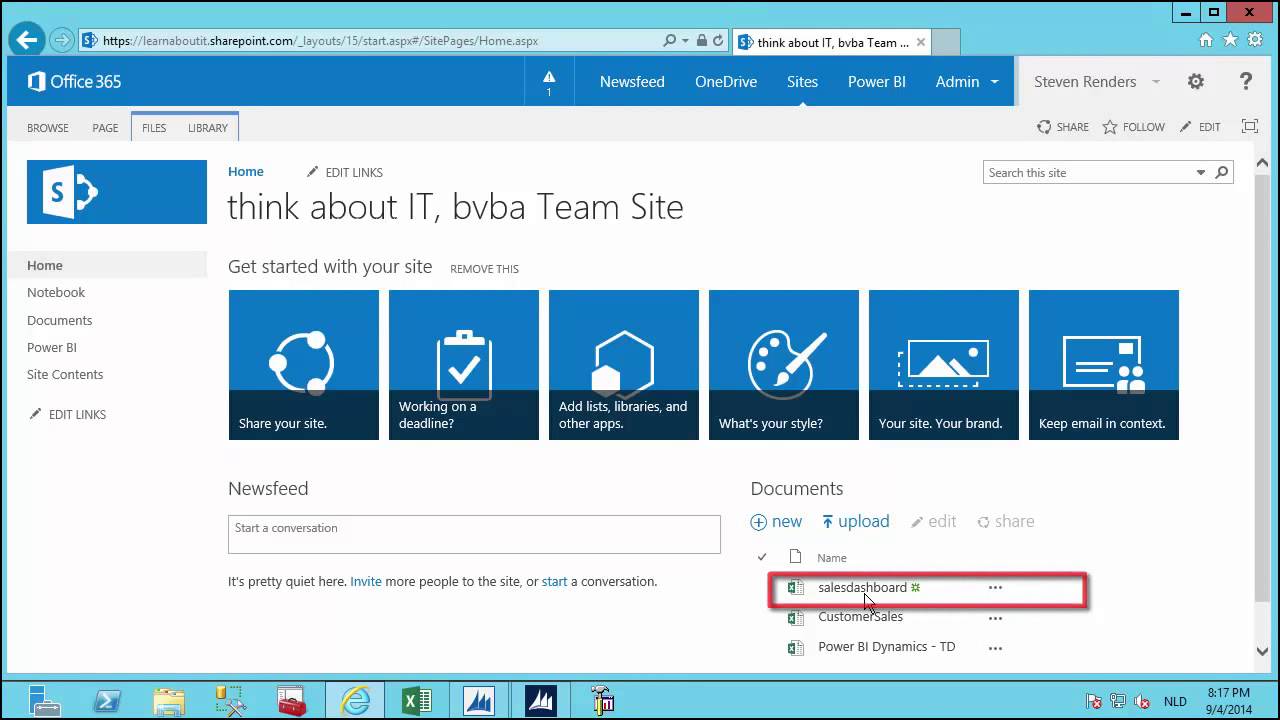
Task: Open What's your style tile
Action: click(784, 365)
